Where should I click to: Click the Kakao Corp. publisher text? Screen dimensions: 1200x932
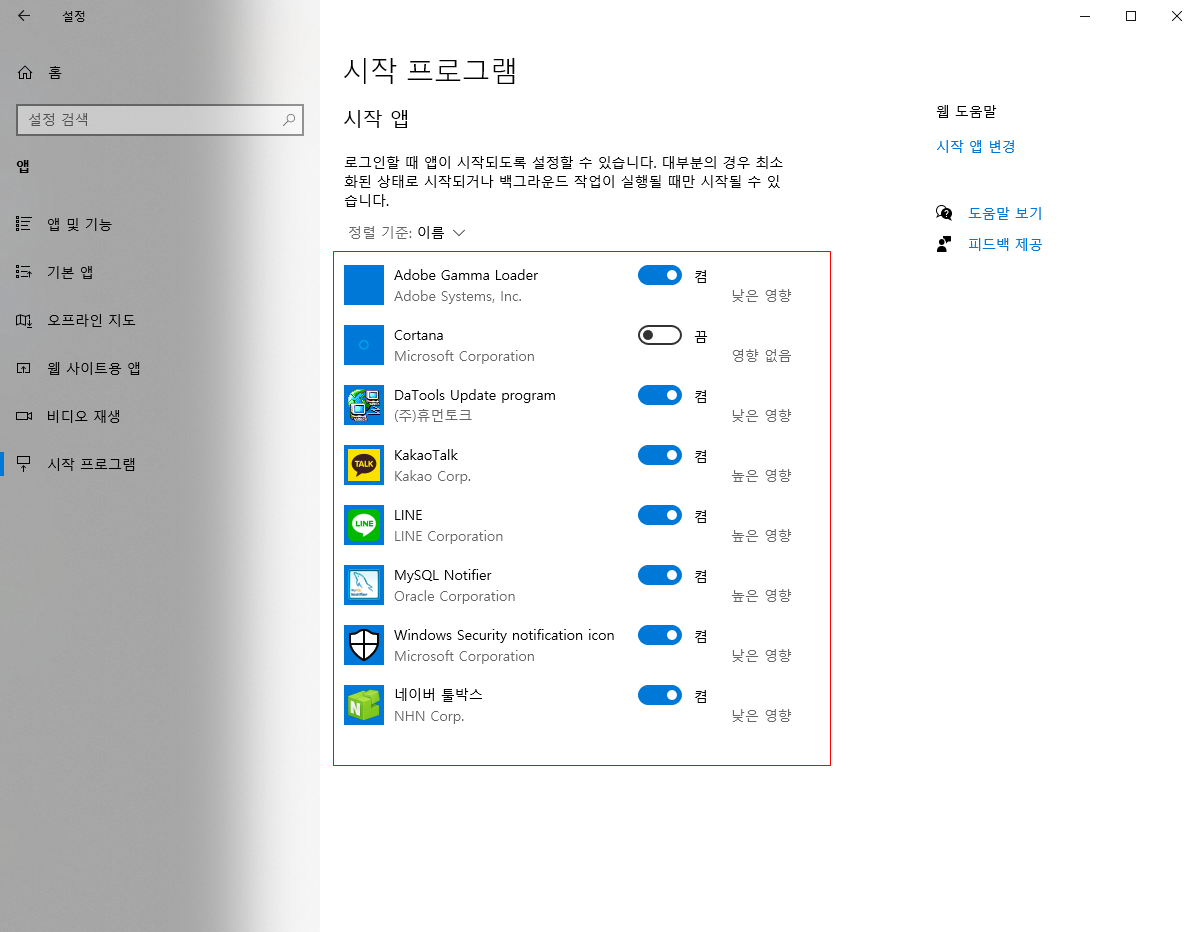pos(432,476)
